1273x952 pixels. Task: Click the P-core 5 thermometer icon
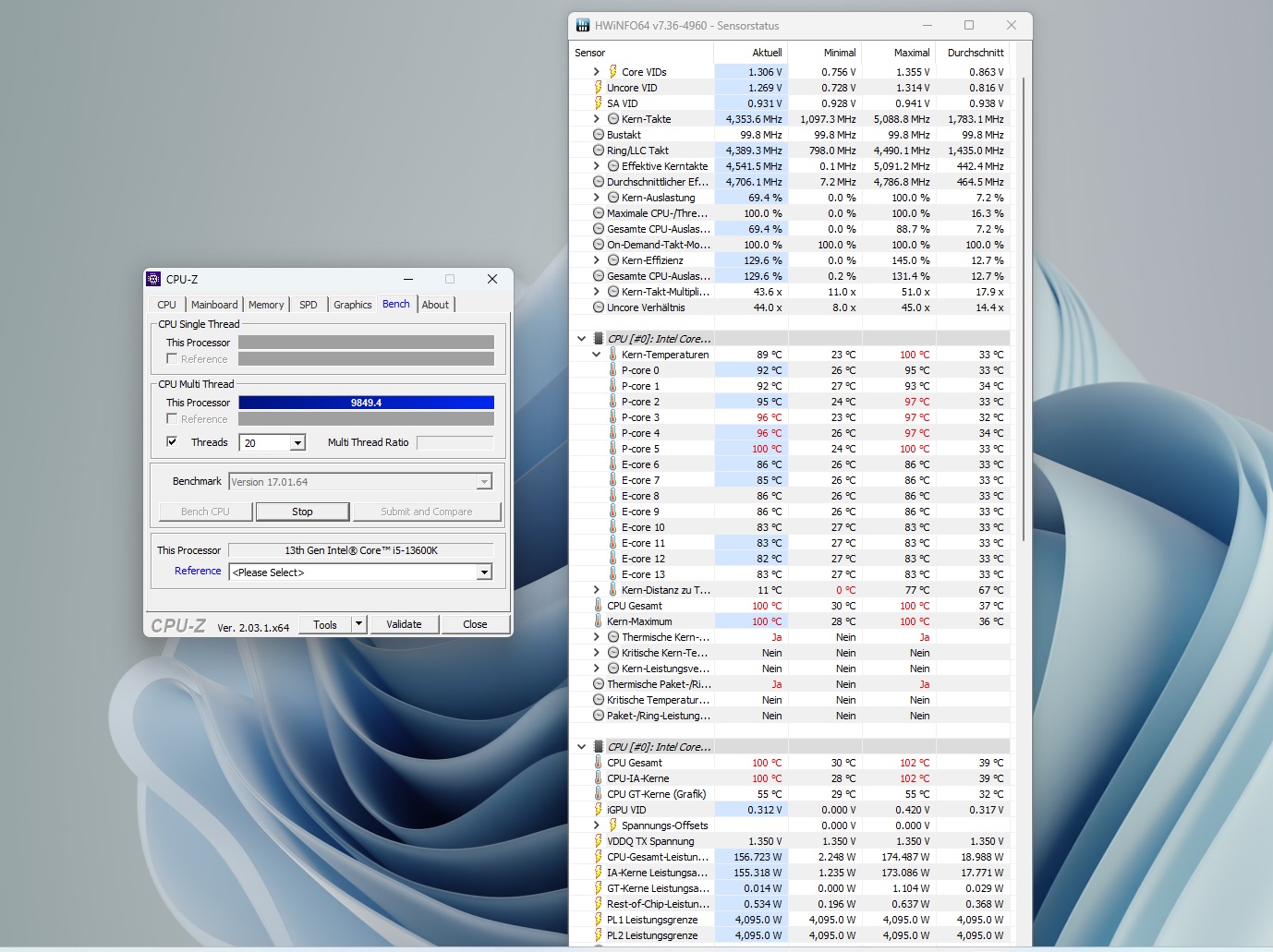(x=612, y=448)
